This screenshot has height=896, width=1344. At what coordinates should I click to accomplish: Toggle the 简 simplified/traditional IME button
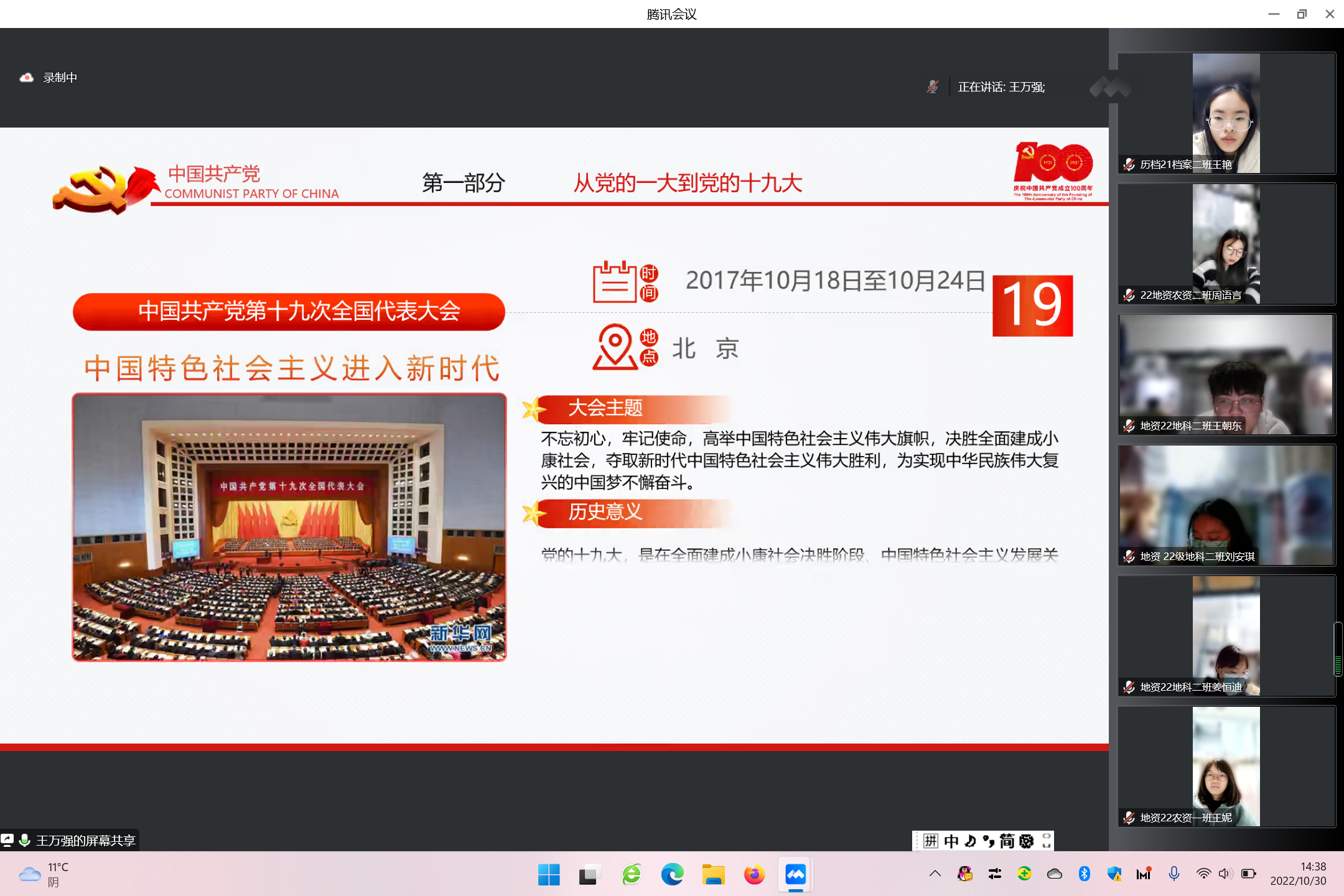click(x=1007, y=841)
